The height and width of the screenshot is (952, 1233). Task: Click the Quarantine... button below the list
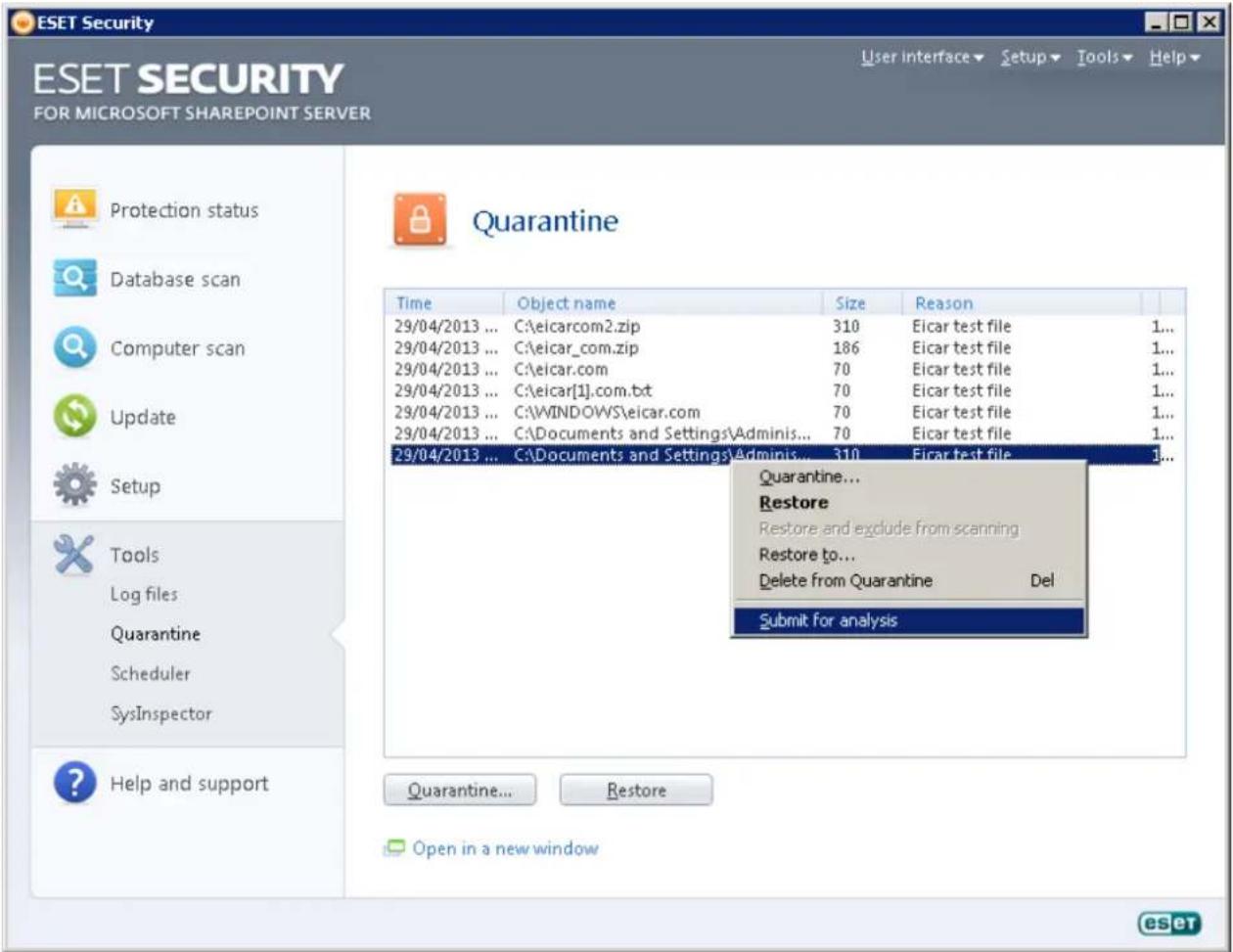[x=460, y=791]
